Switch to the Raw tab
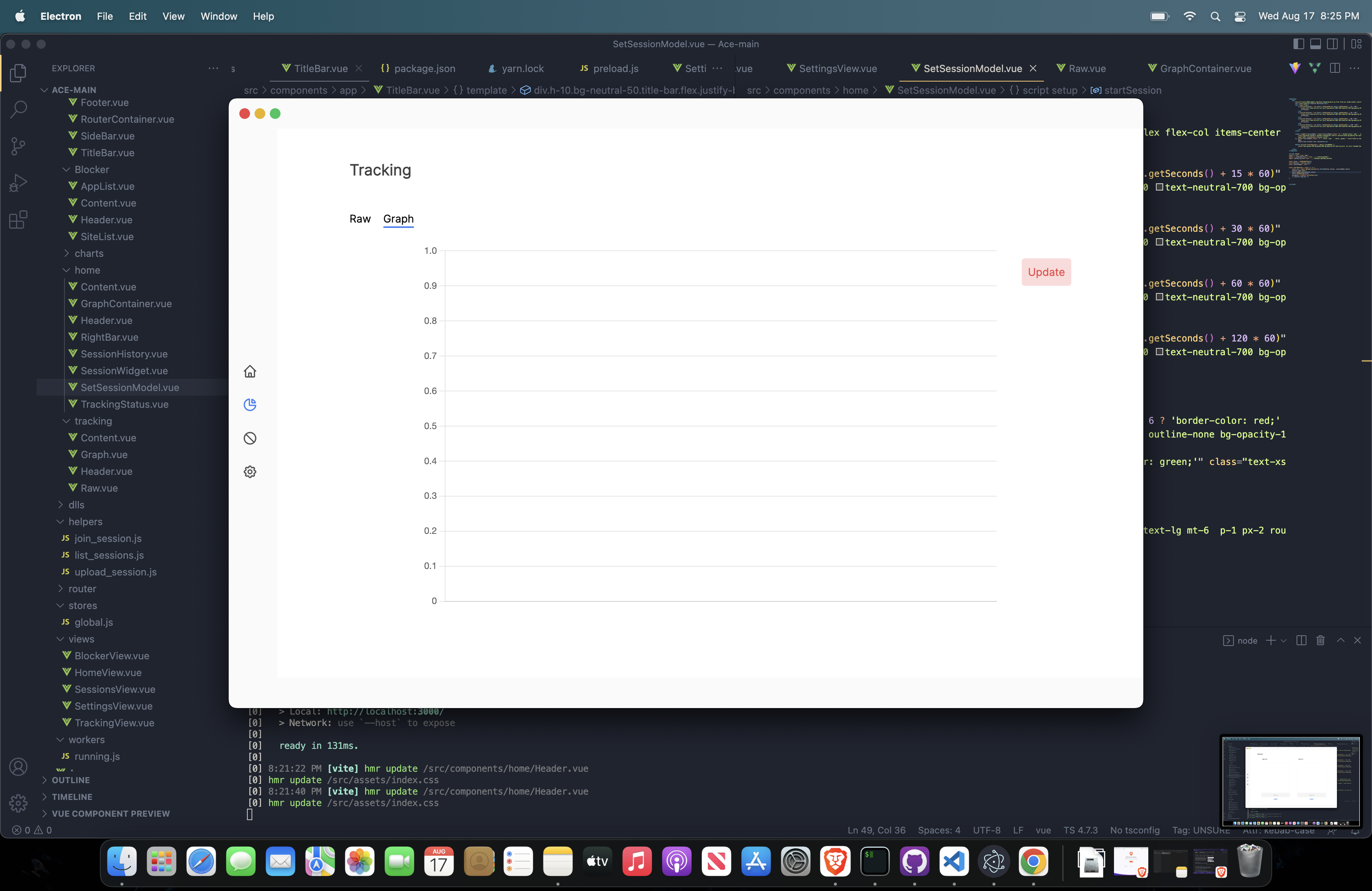The width and height of the screenshot is (1372, 891). click(360, 219)
